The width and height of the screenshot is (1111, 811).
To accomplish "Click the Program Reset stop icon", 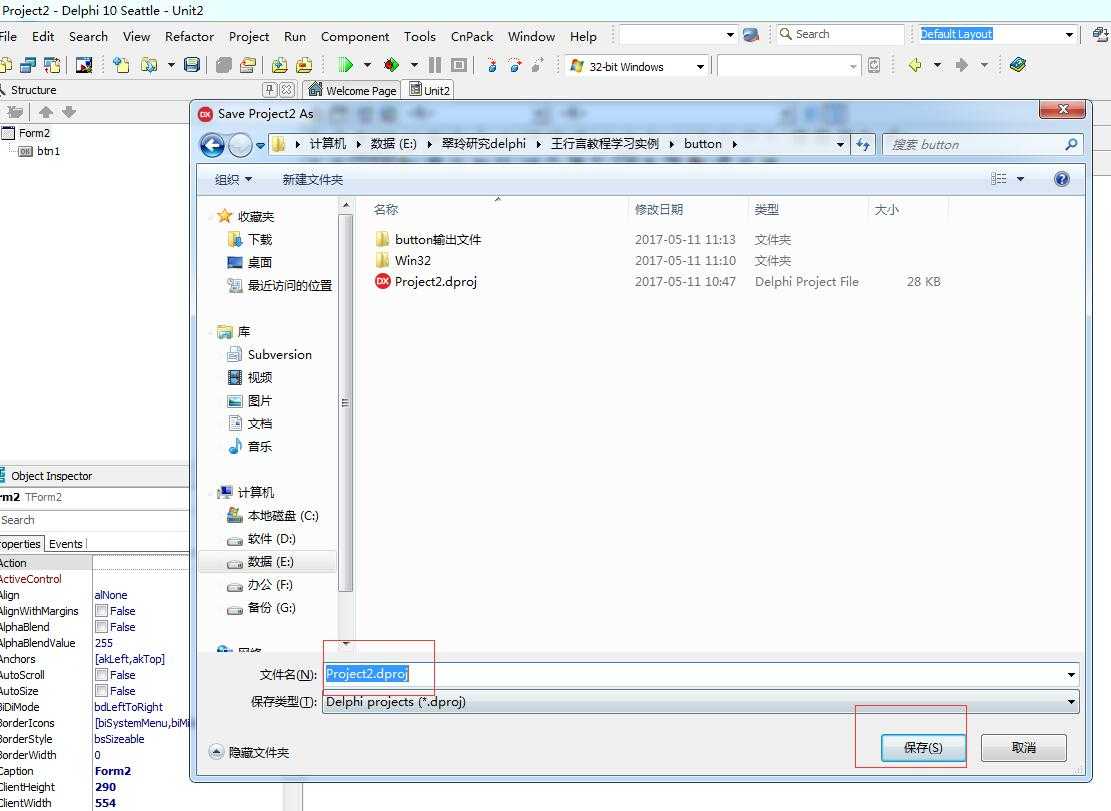I will pyautogui.click(x=459, y=65).
